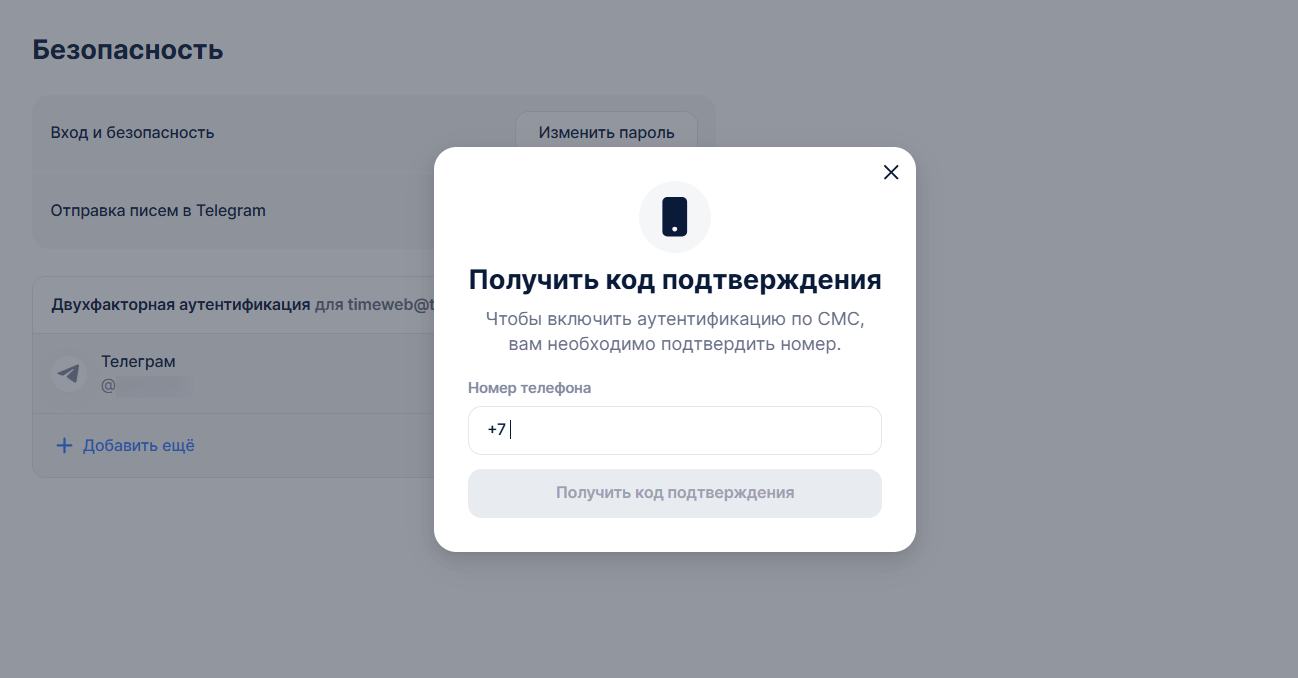This screenshot has height=678, width=1298.
Task: Click the Телеграм method label
Action: [138, 361]
